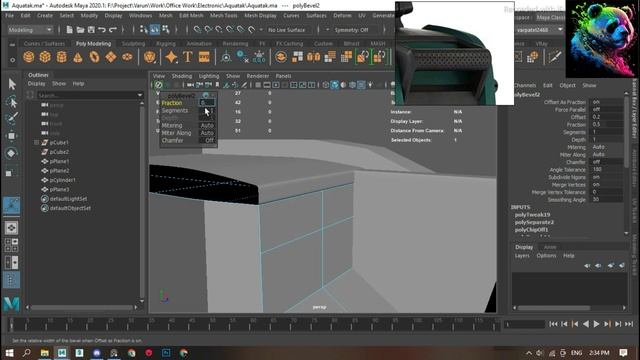The height and width of the screenshot is (360, 640).
Task: Select pCylinder1 in the Outliner
Action: [62, 180]
